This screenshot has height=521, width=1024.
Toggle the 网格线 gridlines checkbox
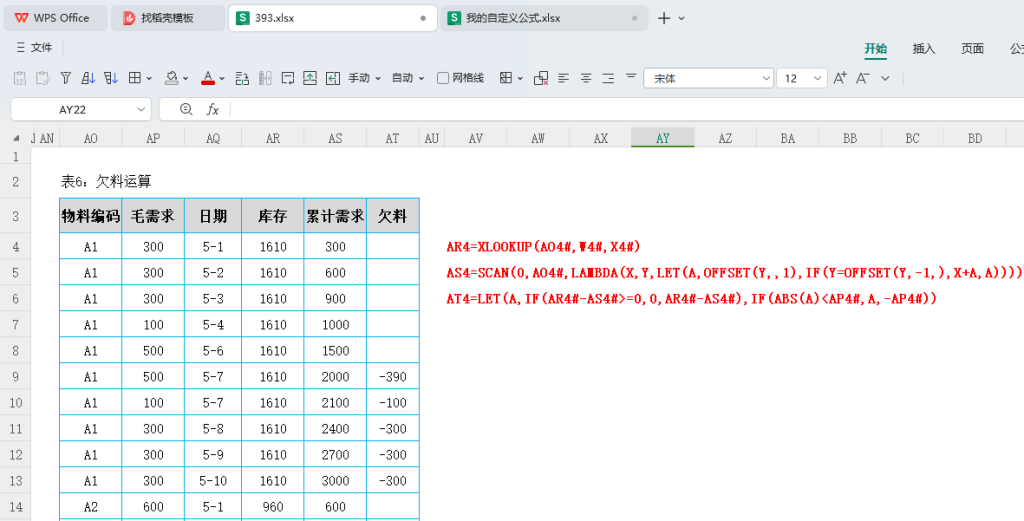(x=443, y=78)
